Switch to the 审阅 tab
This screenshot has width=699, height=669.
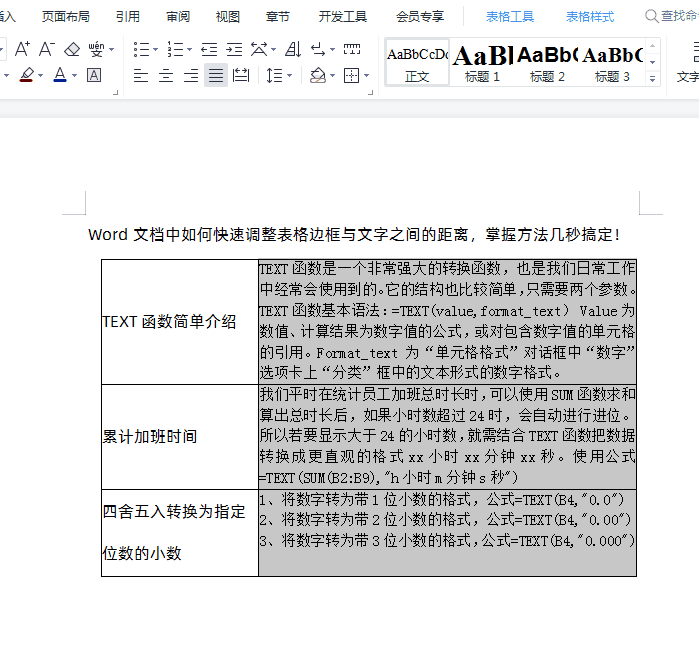[178, 16]
